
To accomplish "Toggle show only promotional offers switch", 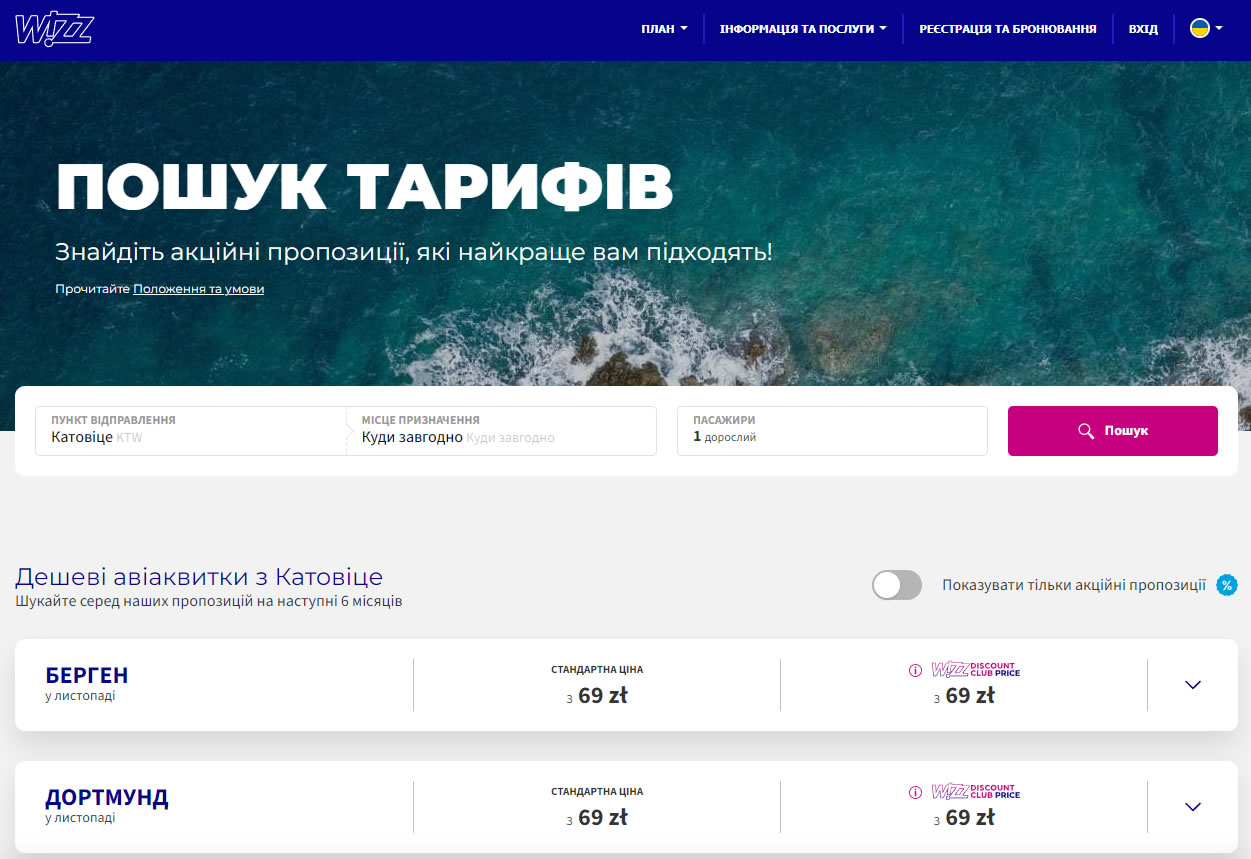I will point(896,585).
